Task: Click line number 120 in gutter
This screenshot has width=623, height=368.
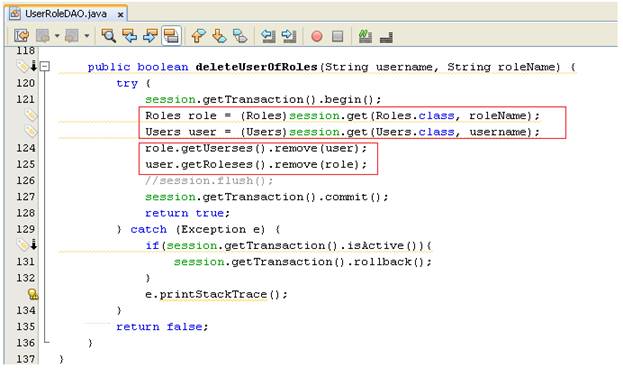Action: [x=26, y=83]
